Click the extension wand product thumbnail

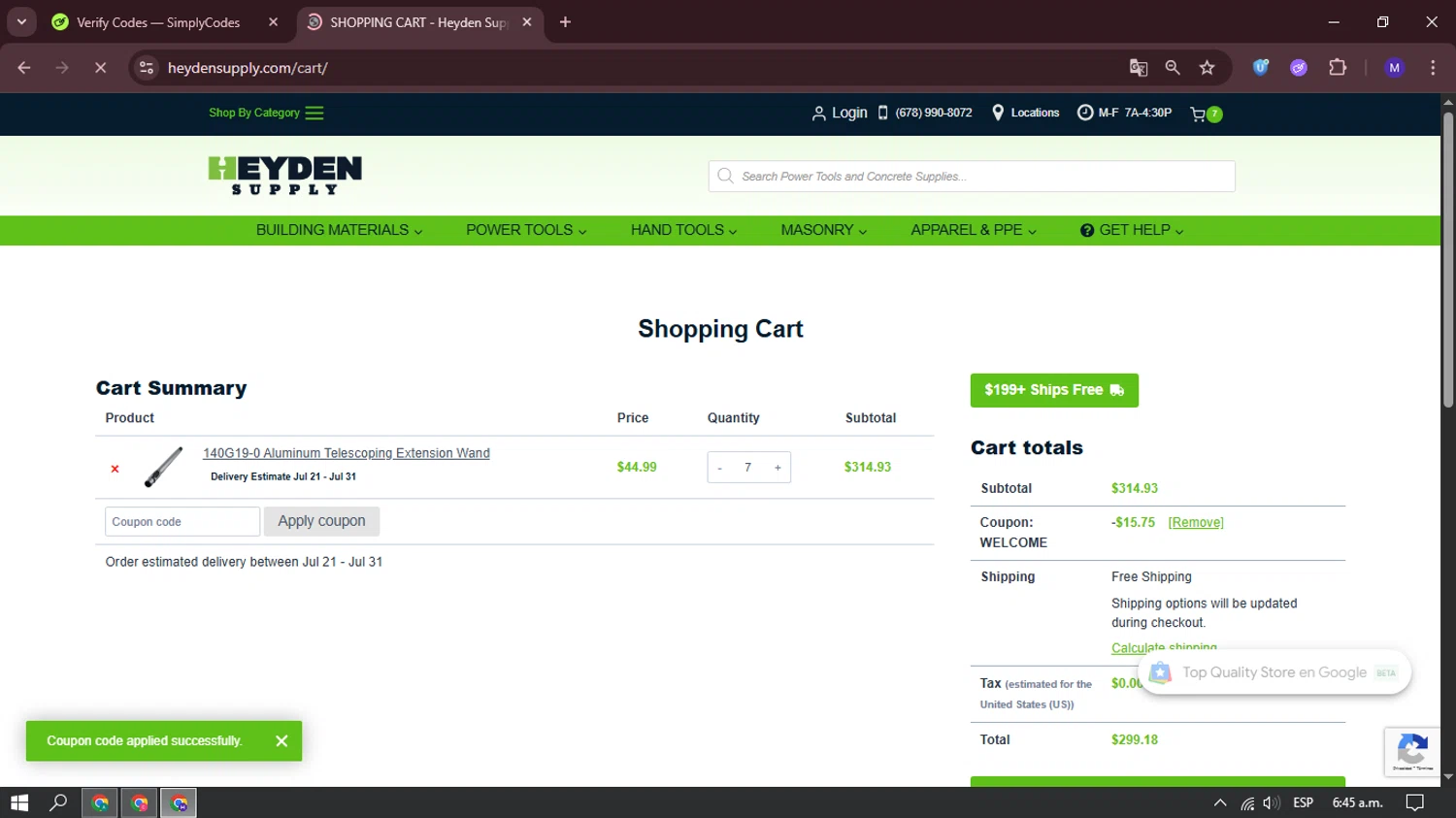(163, 467)
